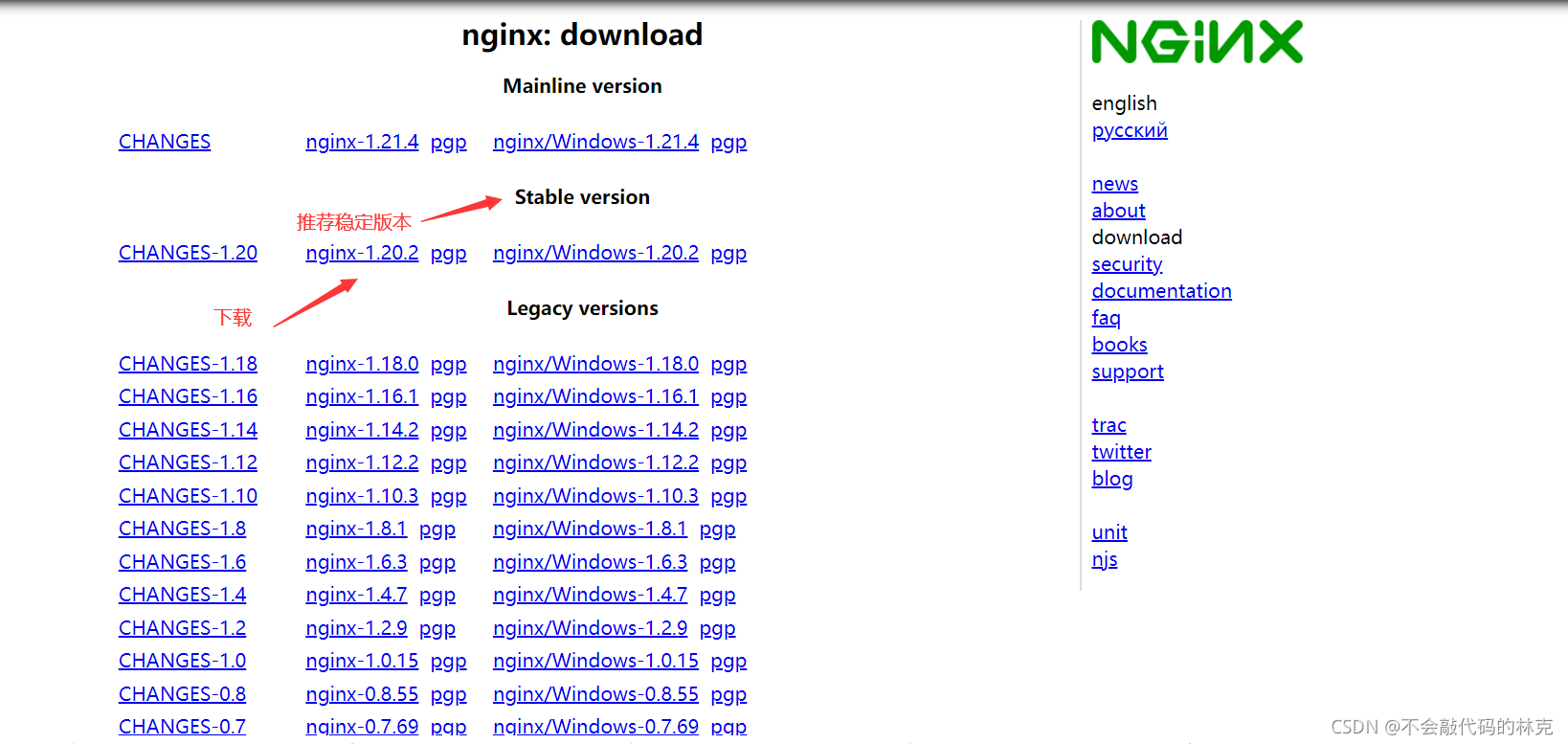1568x744 pixels.
Task: Download nginx-1.16.1
Action: pyautogui.click(x=362, y=396)
